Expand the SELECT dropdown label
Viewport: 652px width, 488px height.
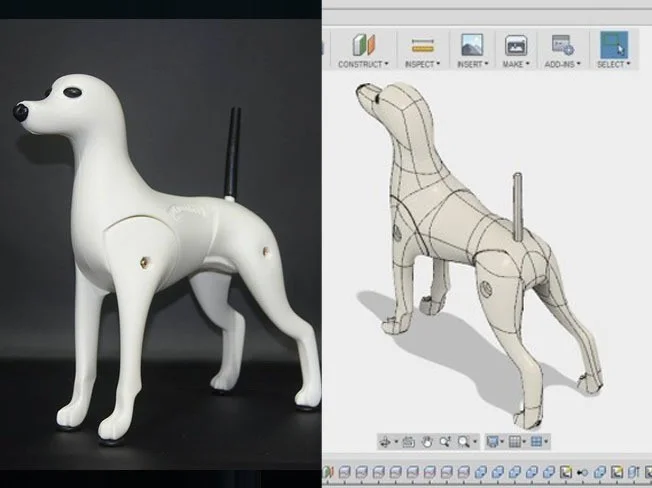[613, 64]
